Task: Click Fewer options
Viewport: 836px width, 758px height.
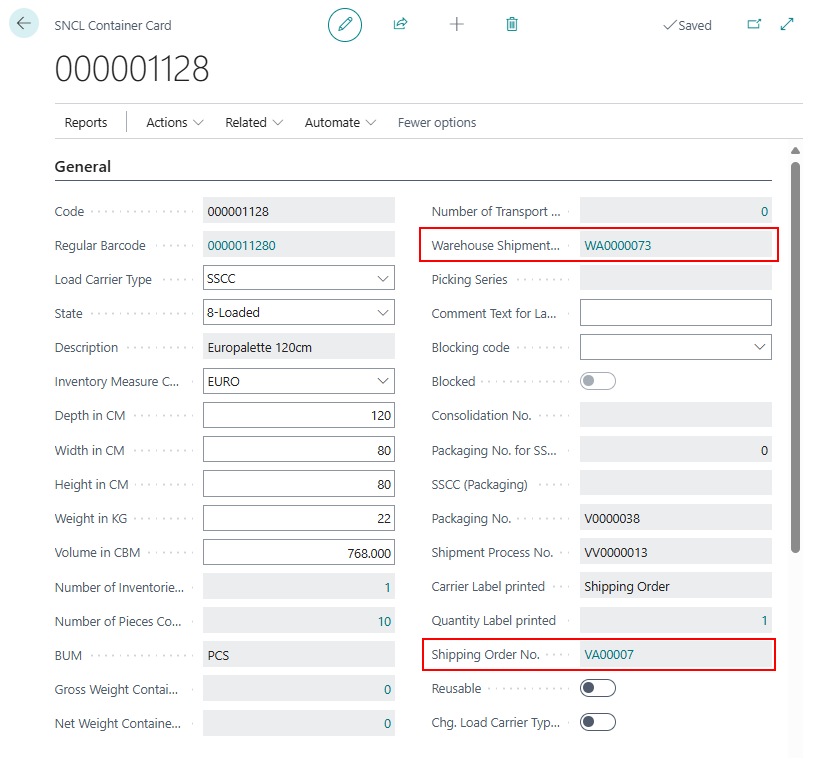Action: [437, 122]
